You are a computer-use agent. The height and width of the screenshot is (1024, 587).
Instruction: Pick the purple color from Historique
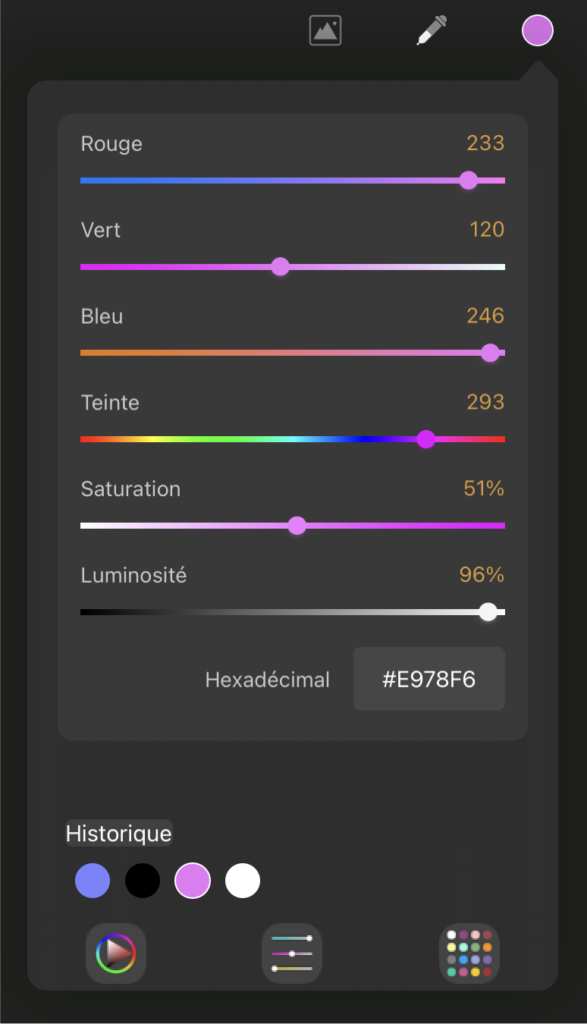[x=193, y=880]
